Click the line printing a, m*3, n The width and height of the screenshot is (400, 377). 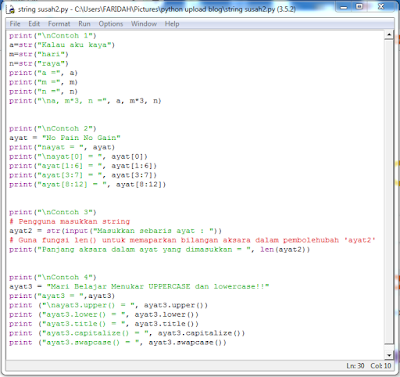(85, 101)
